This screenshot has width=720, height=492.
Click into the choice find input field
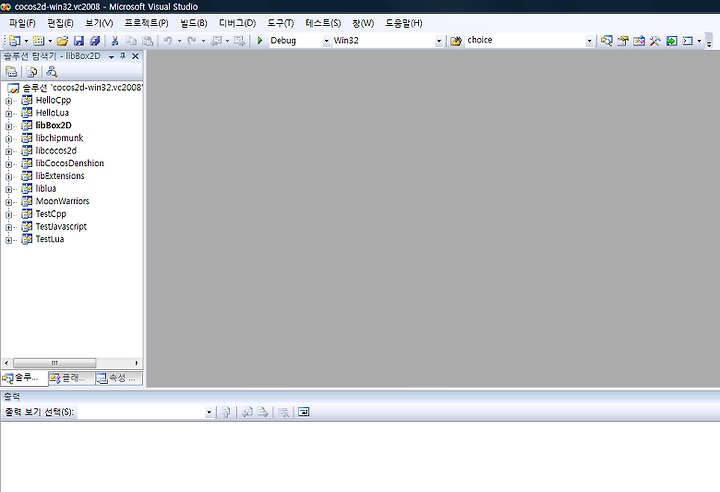[525, 40]
